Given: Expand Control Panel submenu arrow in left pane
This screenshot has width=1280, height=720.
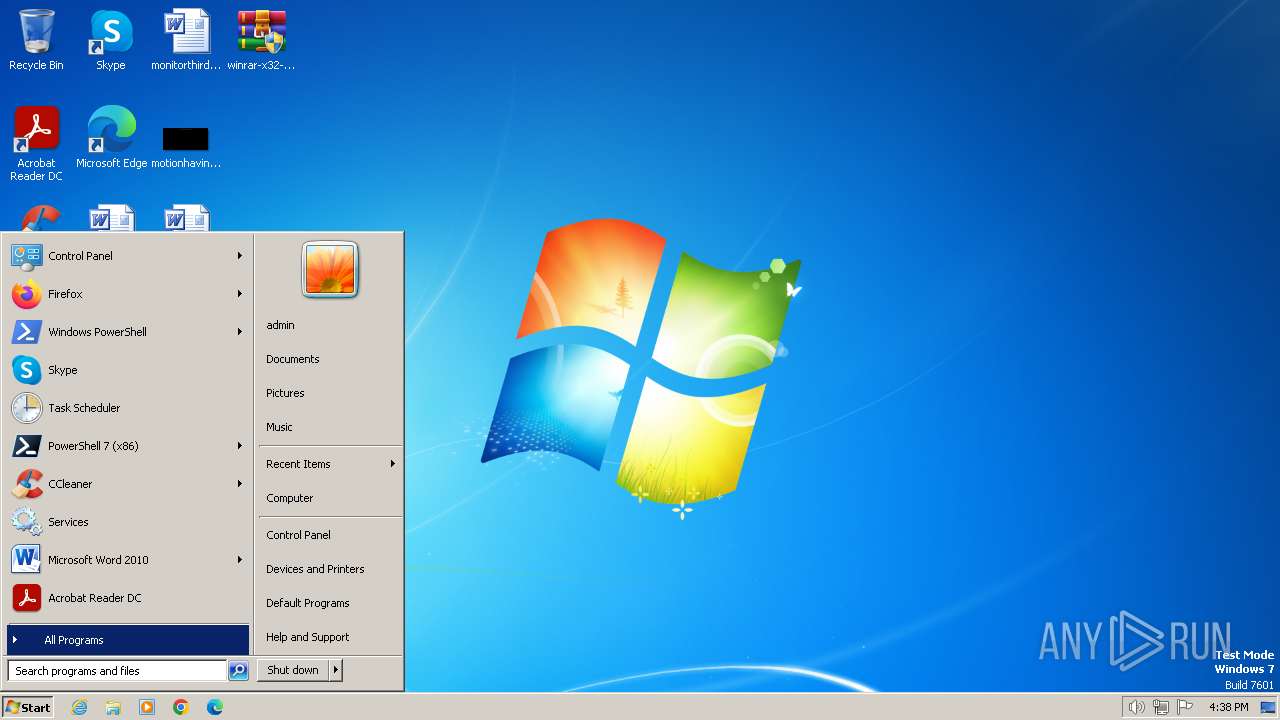Looking at the screenshot, I should tap(240, 256).
